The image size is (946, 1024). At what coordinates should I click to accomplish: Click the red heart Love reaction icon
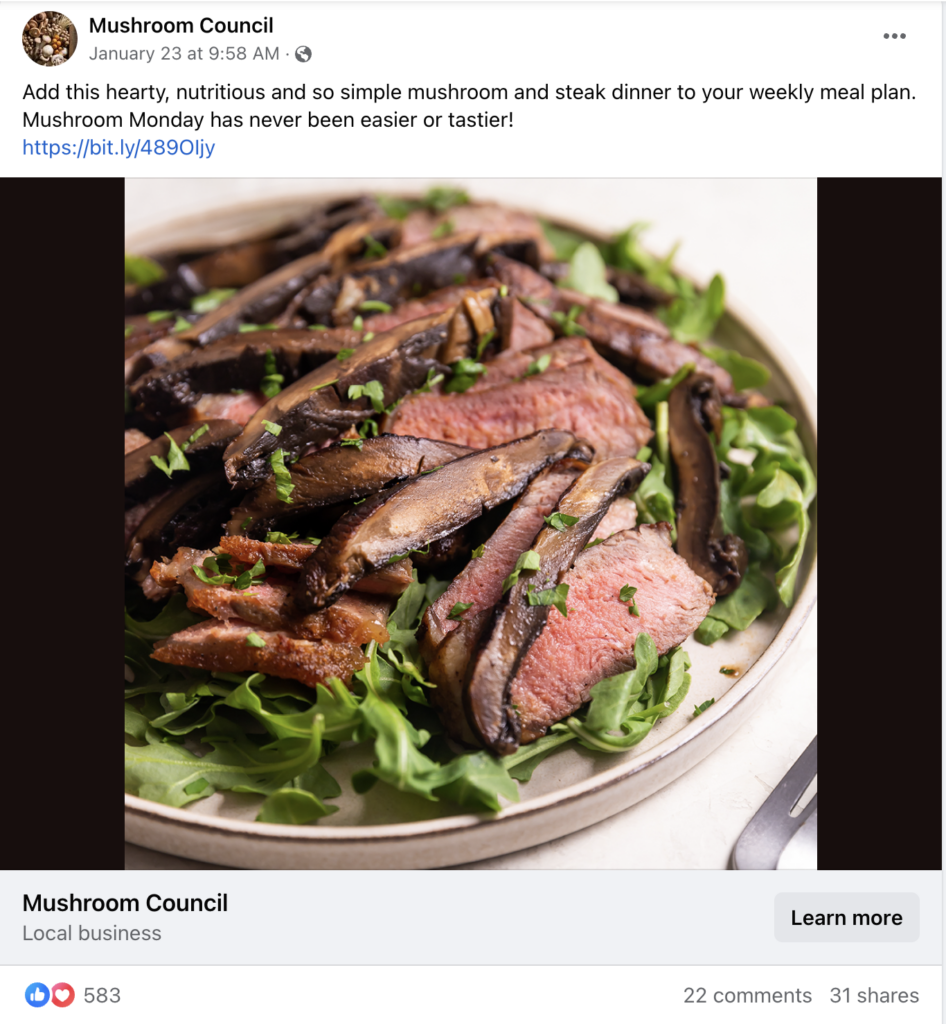[x=63, y=995]
